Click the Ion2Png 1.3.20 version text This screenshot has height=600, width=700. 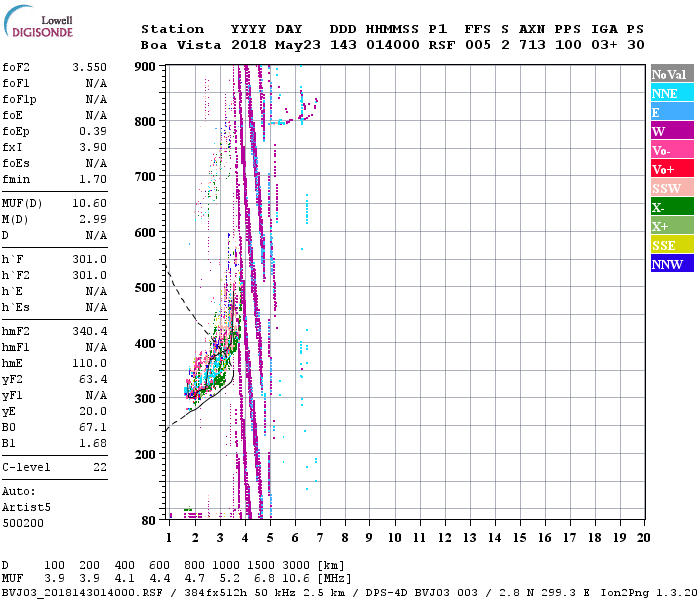click(649, 593)
